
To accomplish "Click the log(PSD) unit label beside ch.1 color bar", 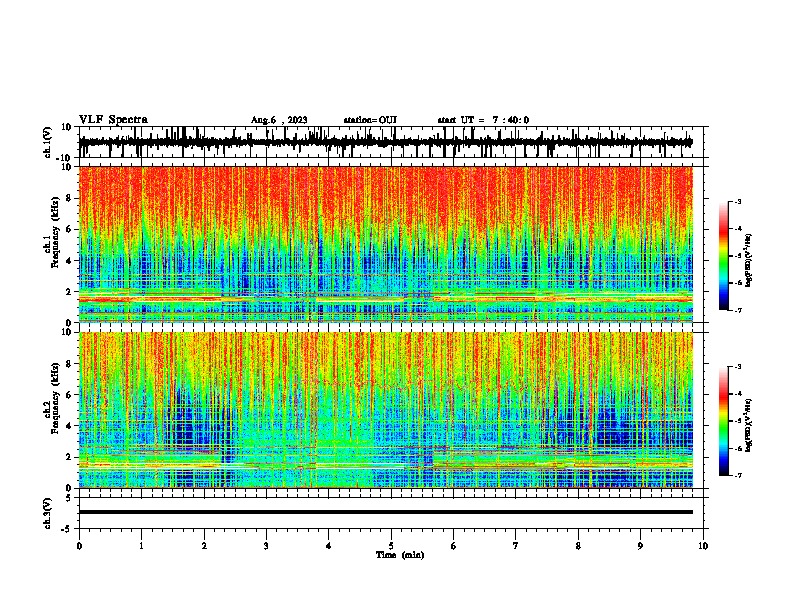I will tap(749, 261).
